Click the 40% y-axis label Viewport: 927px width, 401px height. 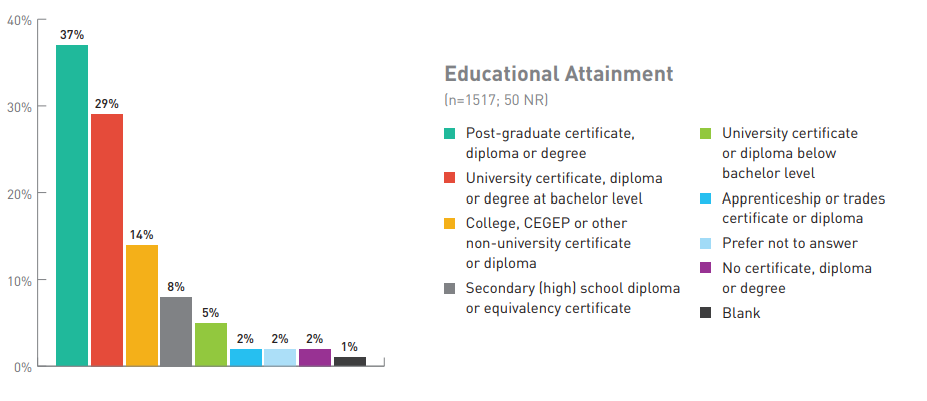[x=18, y=20]
